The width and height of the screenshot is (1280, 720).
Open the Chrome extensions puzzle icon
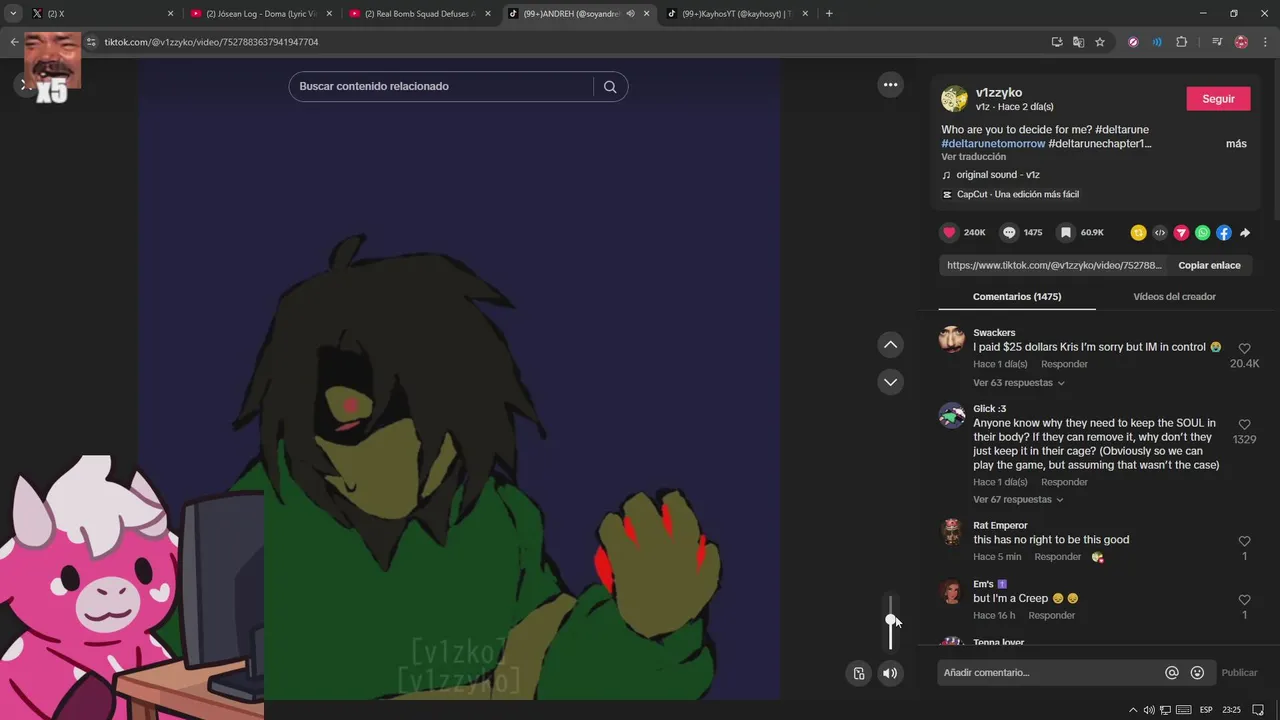[1182, 42]
